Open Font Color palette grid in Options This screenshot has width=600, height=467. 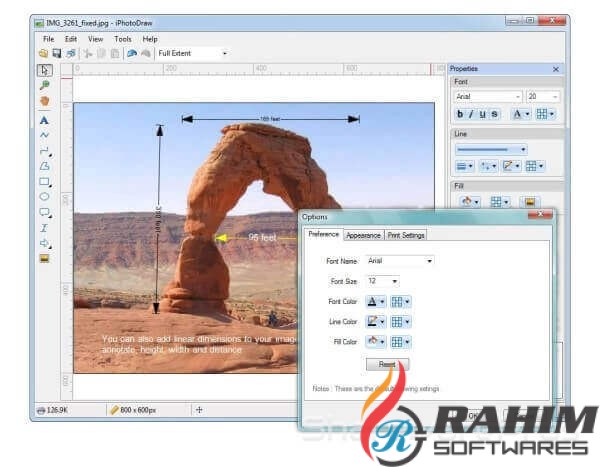click(400, 302)
